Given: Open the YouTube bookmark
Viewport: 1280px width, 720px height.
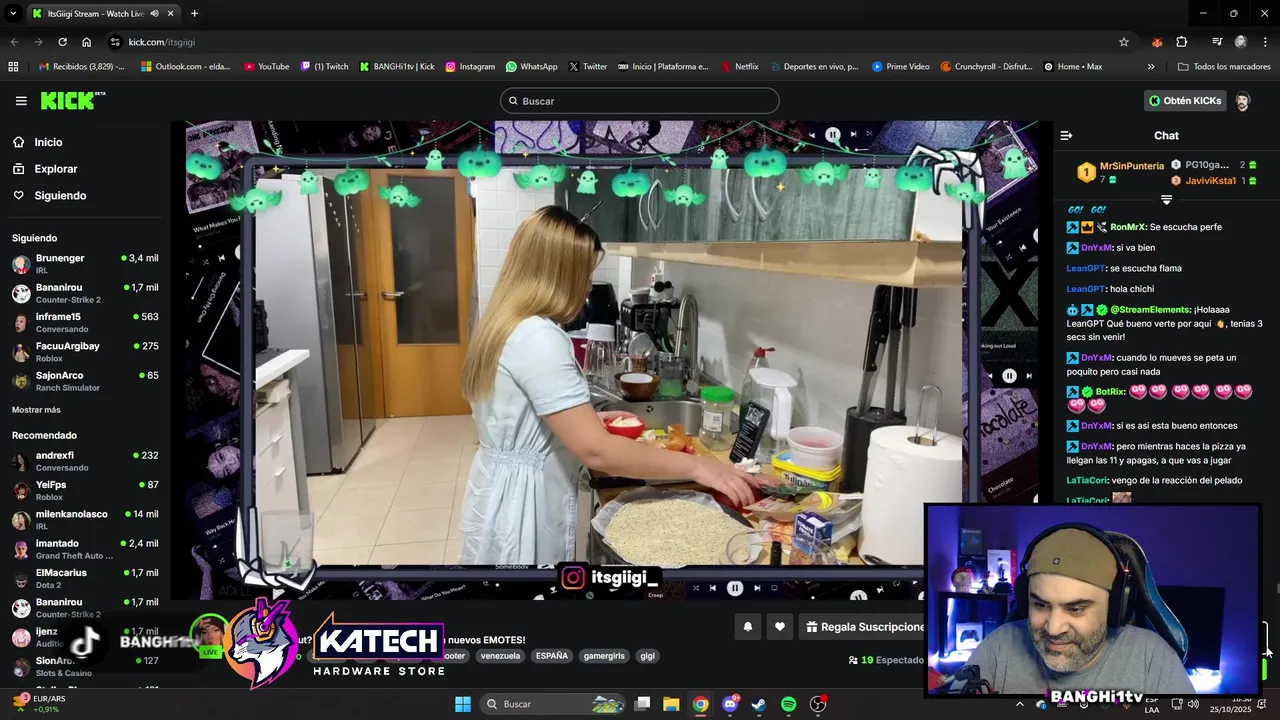Looking at the screenshot, I should pos(266,67).
